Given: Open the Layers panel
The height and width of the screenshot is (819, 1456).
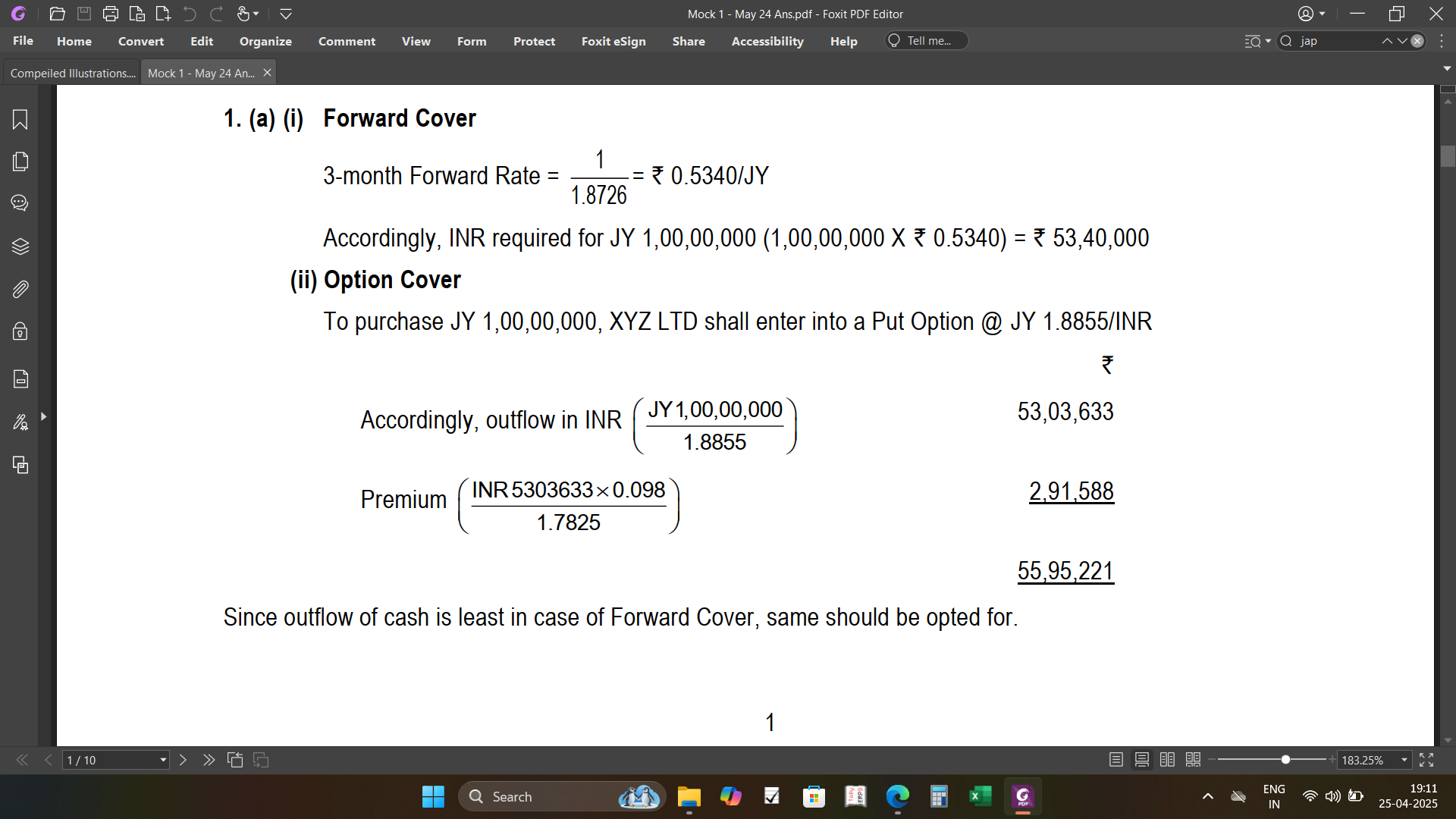Looking at the screenshot, I should tap(20, 246).
